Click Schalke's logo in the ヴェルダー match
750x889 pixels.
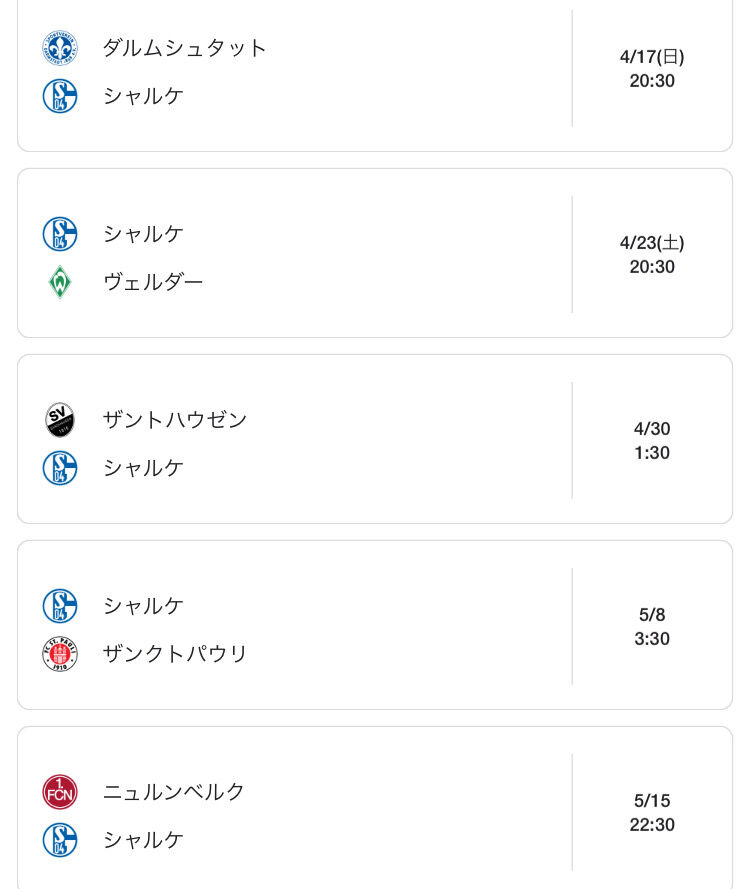coord(60,234)
